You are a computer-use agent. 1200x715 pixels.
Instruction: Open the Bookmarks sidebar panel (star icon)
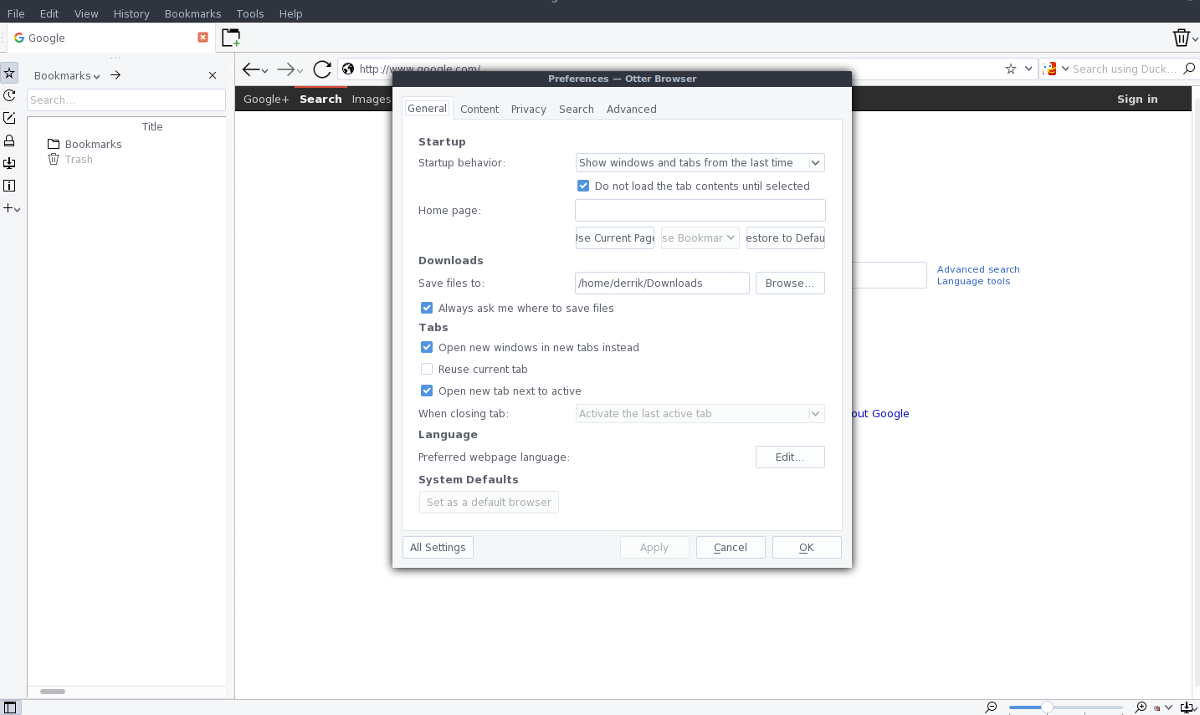pos(10,72)
